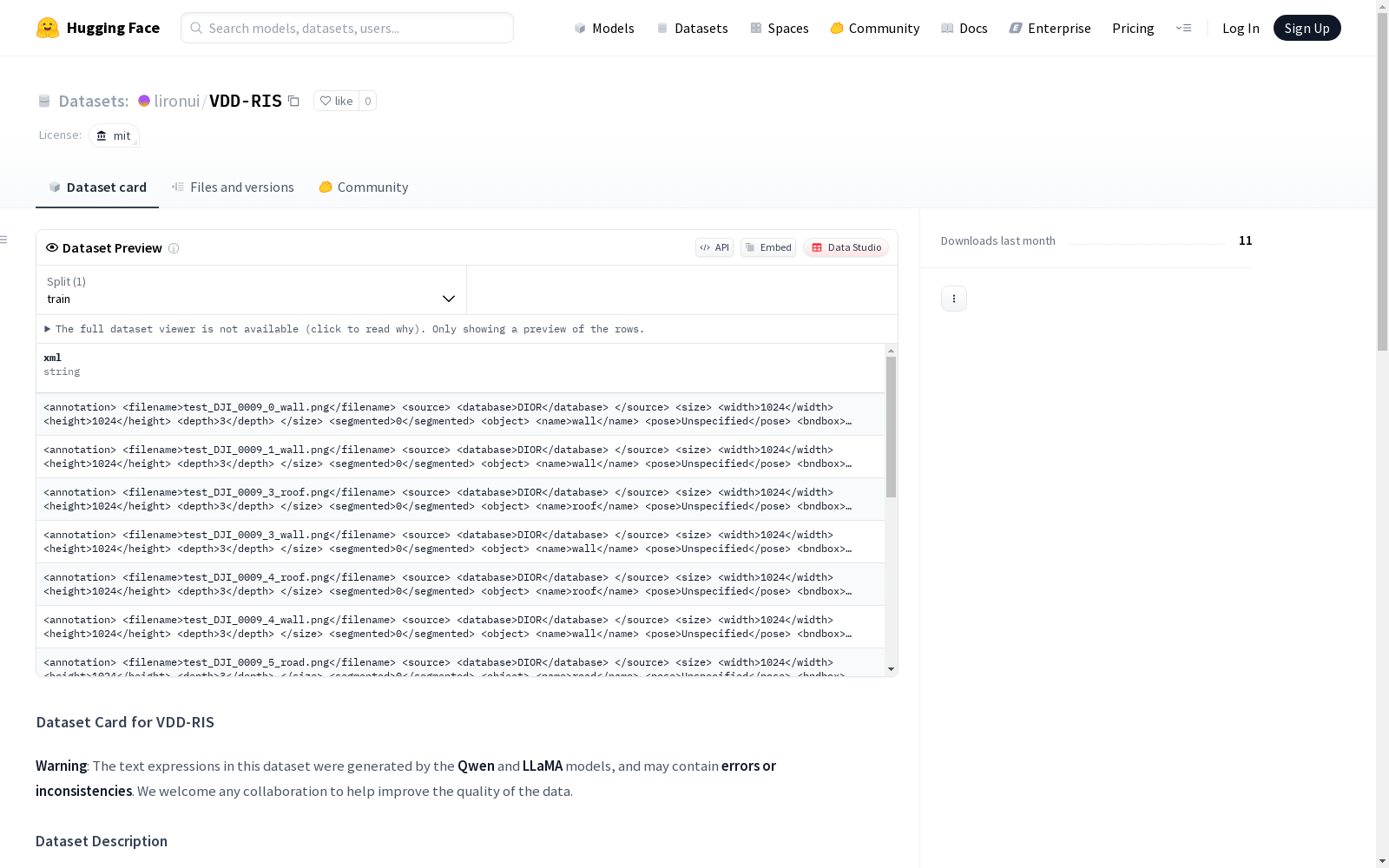Open the Split train dropdown
Viewport: 1389px width, 868px height.
point(251,290)
